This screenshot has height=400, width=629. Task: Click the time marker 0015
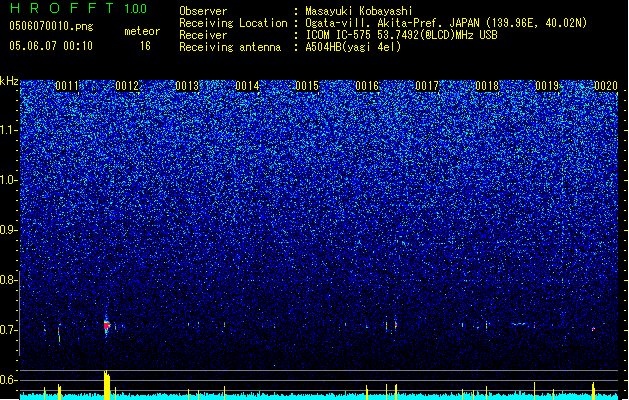click(307, 86)
